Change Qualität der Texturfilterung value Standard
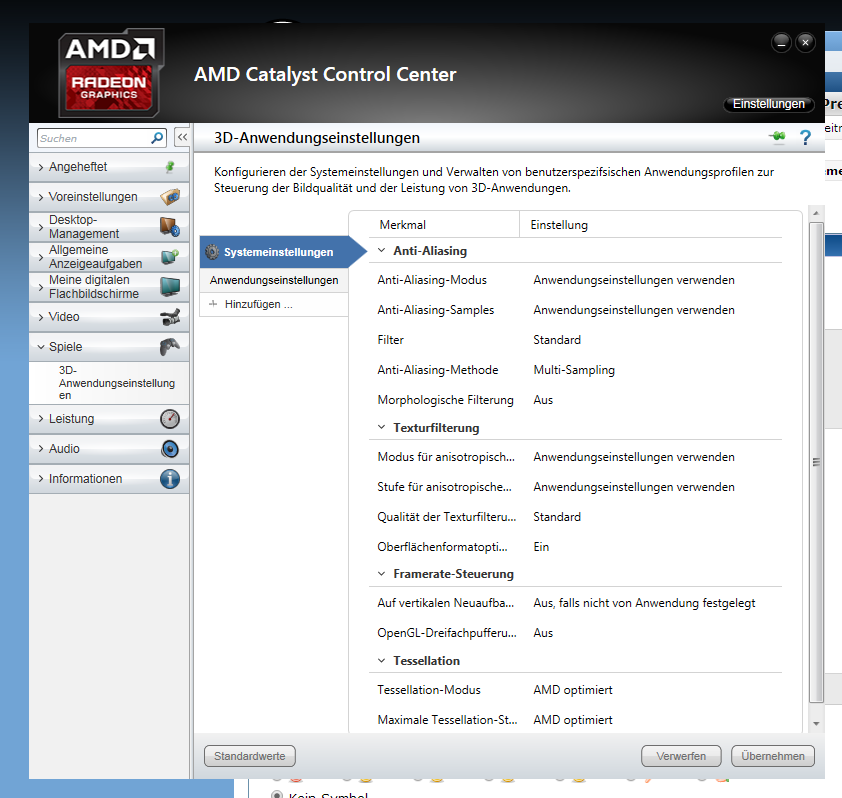This screenshot has width=842, height=798. pyautogui.click(x=557, y=517)
